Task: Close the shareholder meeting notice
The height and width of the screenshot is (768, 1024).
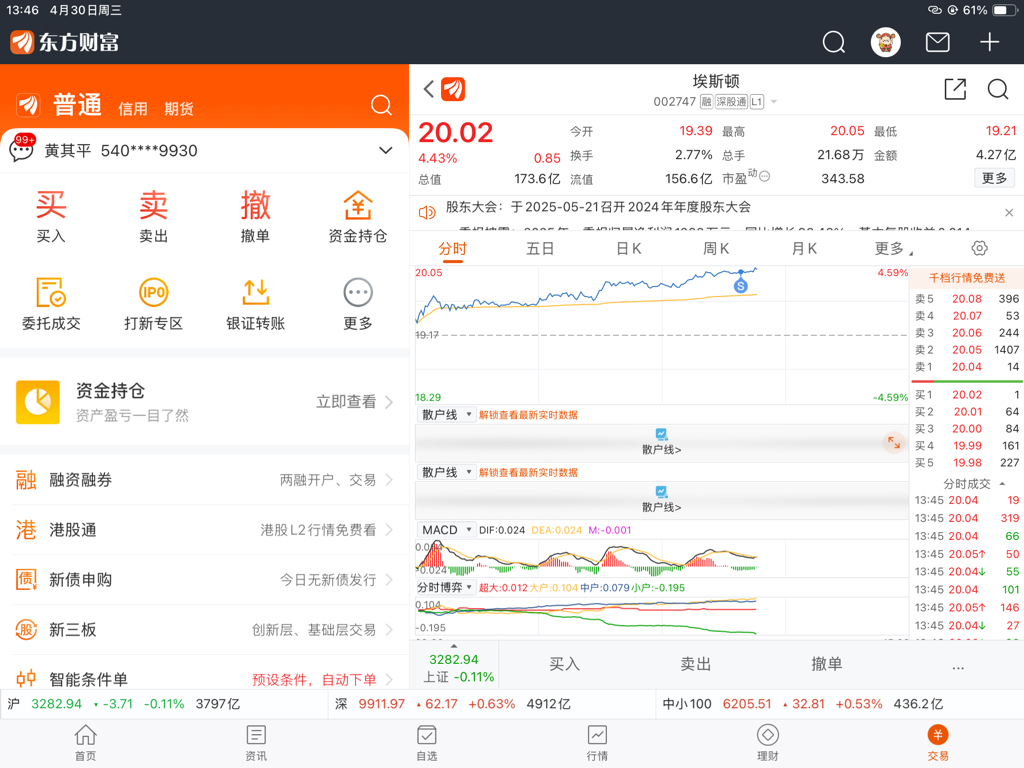Action: (1009, 212)
